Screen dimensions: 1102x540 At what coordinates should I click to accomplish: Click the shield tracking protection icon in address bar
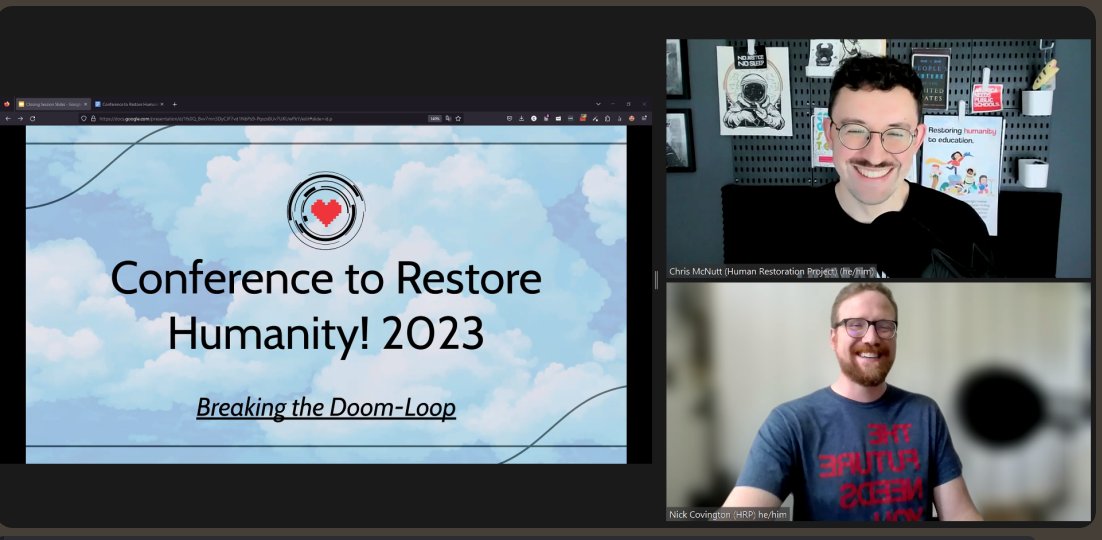(x=84, y=119)
